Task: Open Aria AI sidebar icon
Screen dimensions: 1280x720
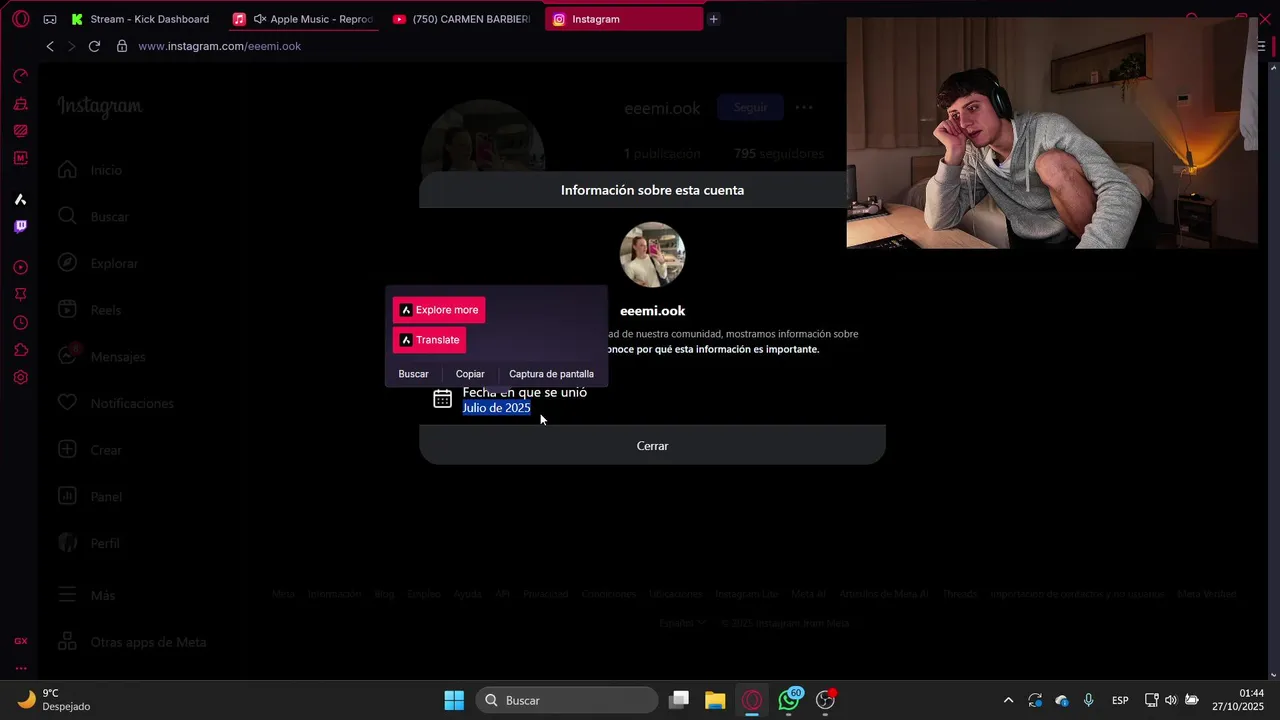Action: tap(20, 199)
